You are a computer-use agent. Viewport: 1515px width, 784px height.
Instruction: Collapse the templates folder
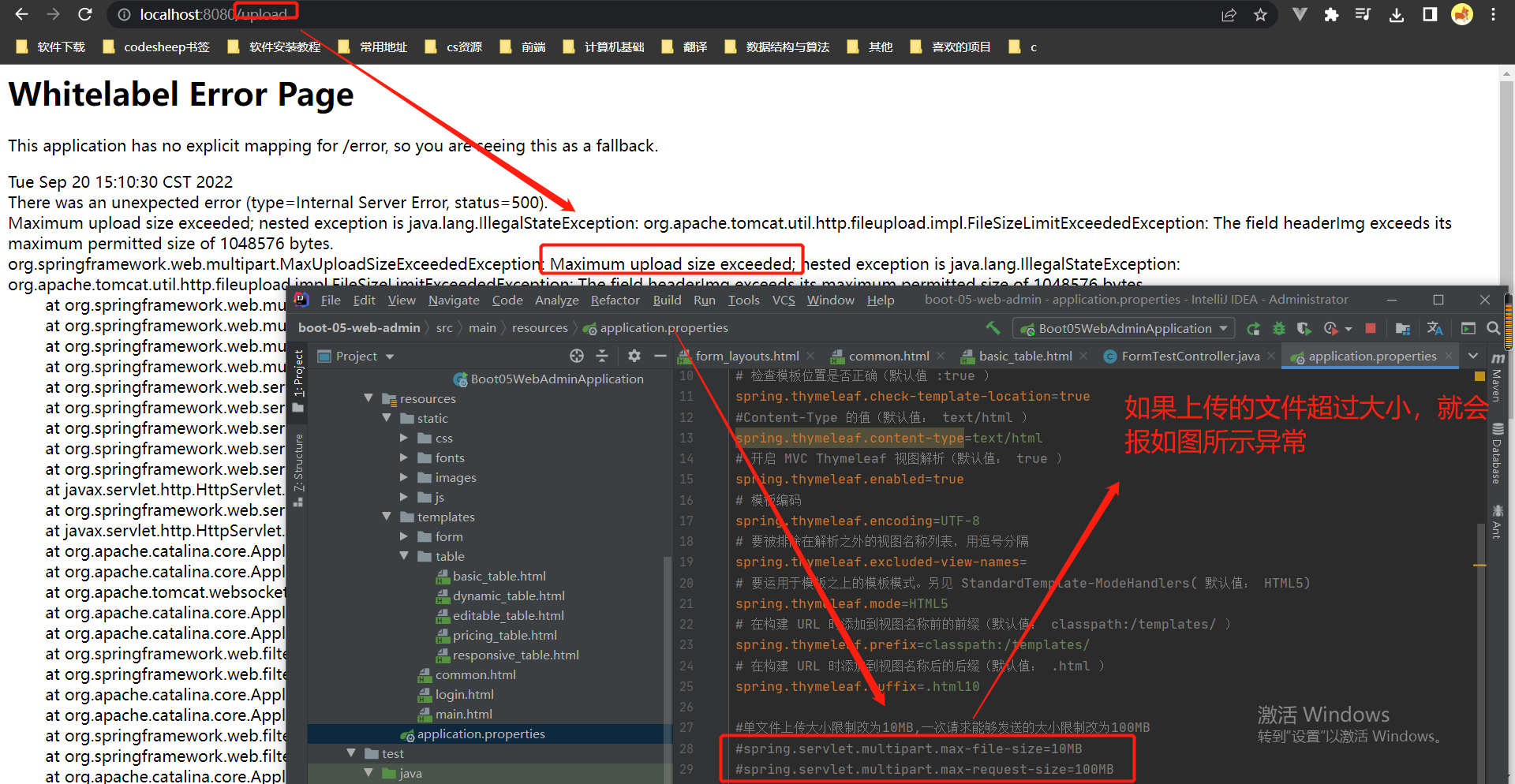click(x=386, y=517)
